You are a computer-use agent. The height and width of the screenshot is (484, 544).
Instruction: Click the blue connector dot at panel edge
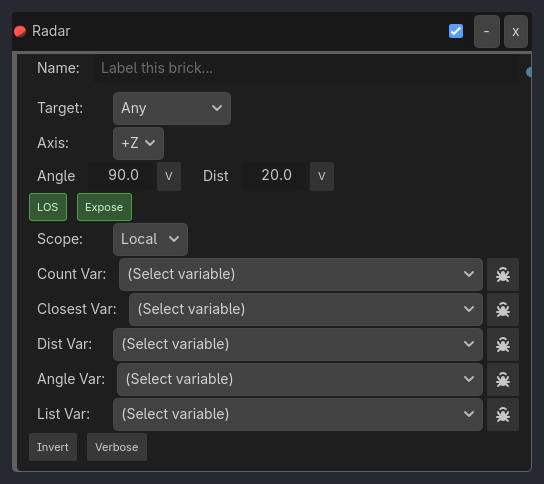[x=529, y=72]
